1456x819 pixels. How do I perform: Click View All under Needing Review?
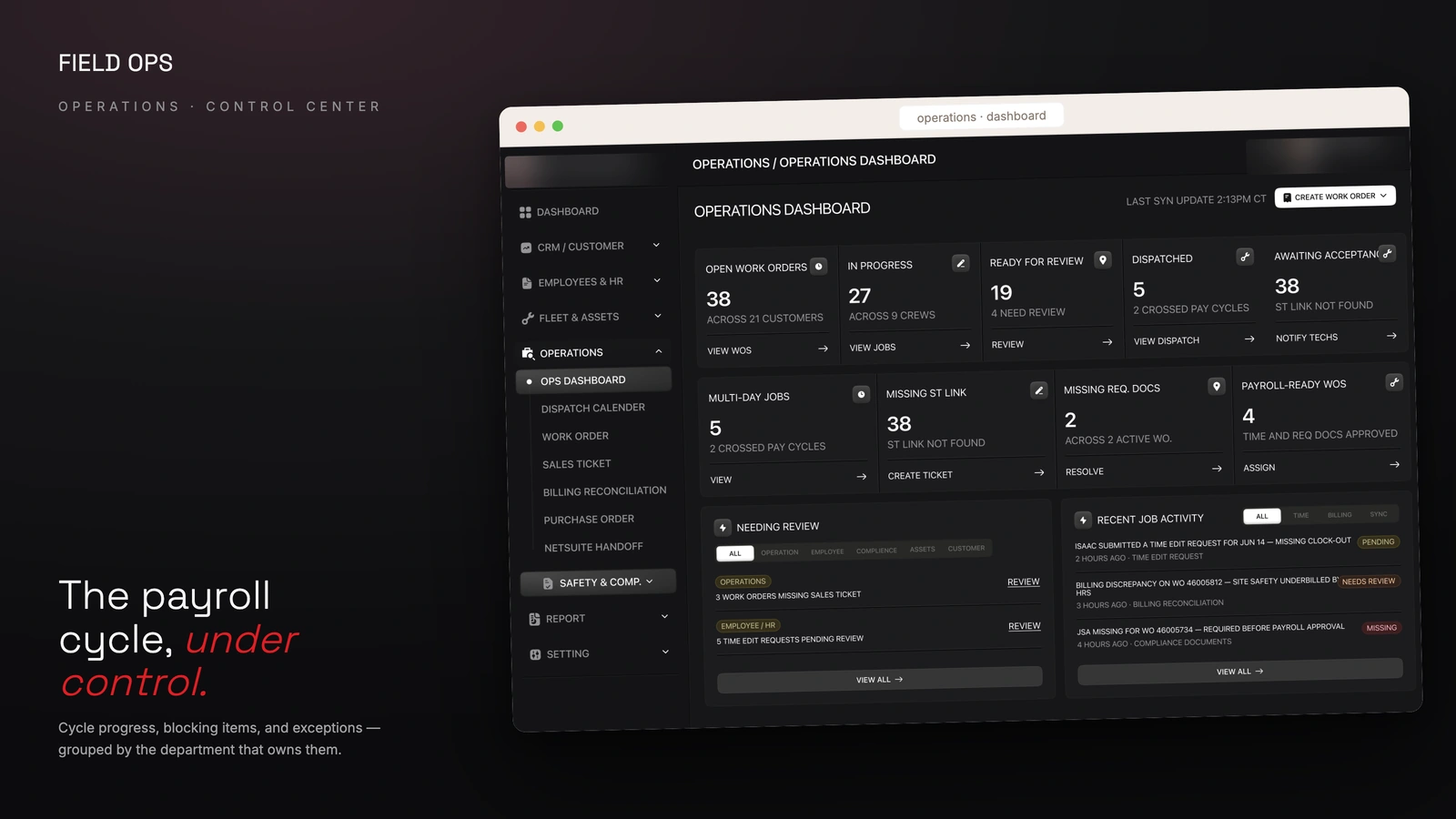point(880,679)
